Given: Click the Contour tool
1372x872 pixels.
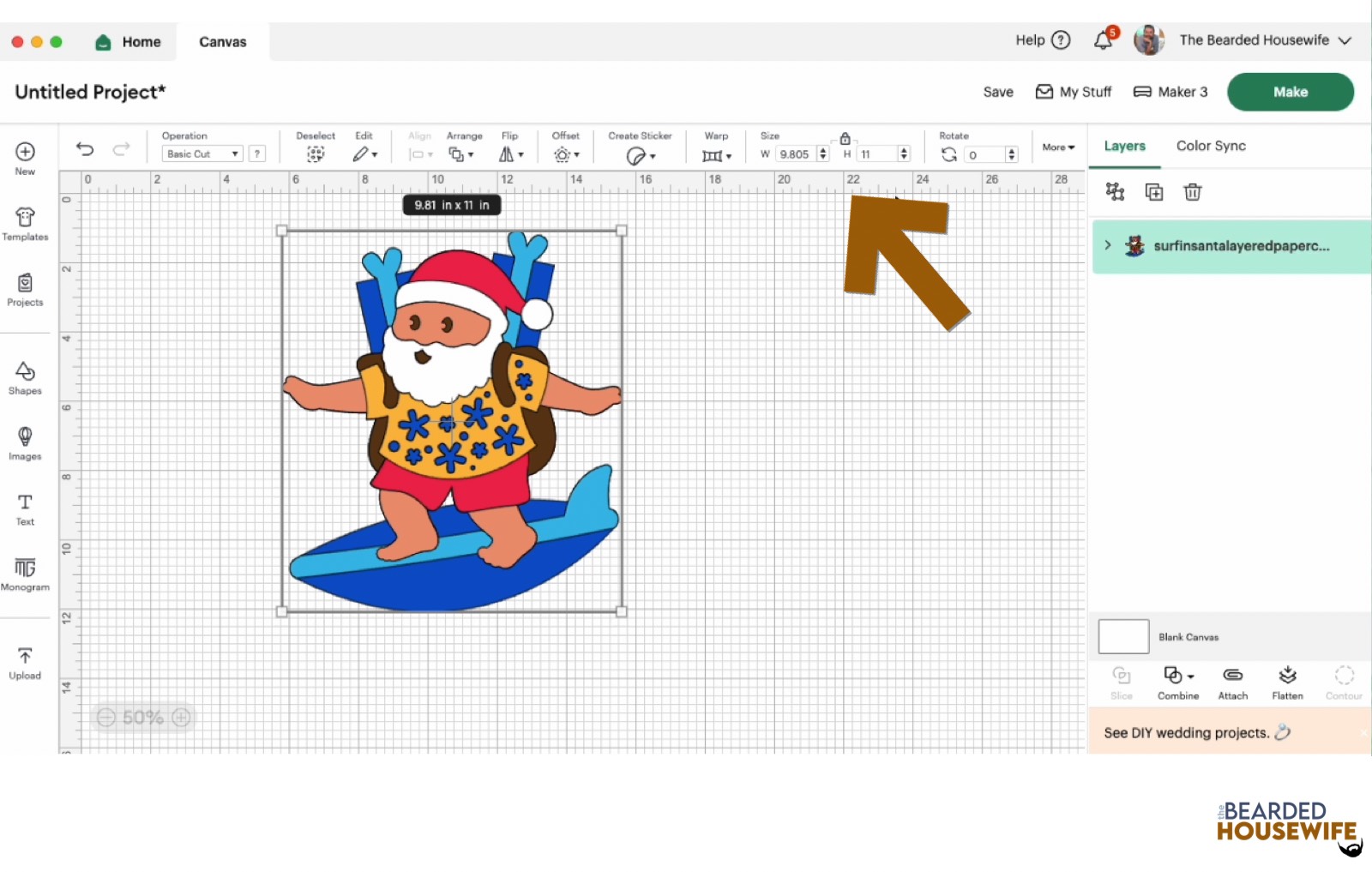Looking at the screenshot, I should pos(1344,683).
